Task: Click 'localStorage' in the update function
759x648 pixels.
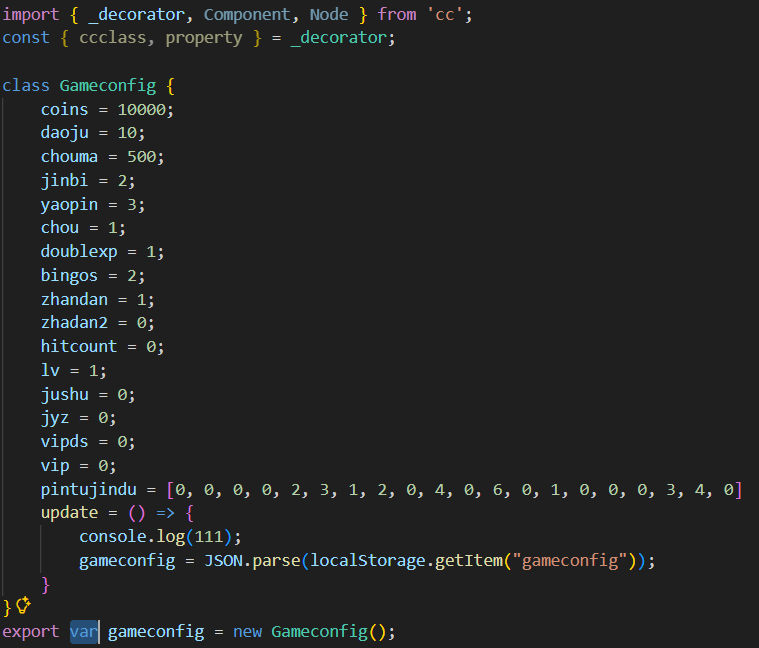Action: (367, 561)
